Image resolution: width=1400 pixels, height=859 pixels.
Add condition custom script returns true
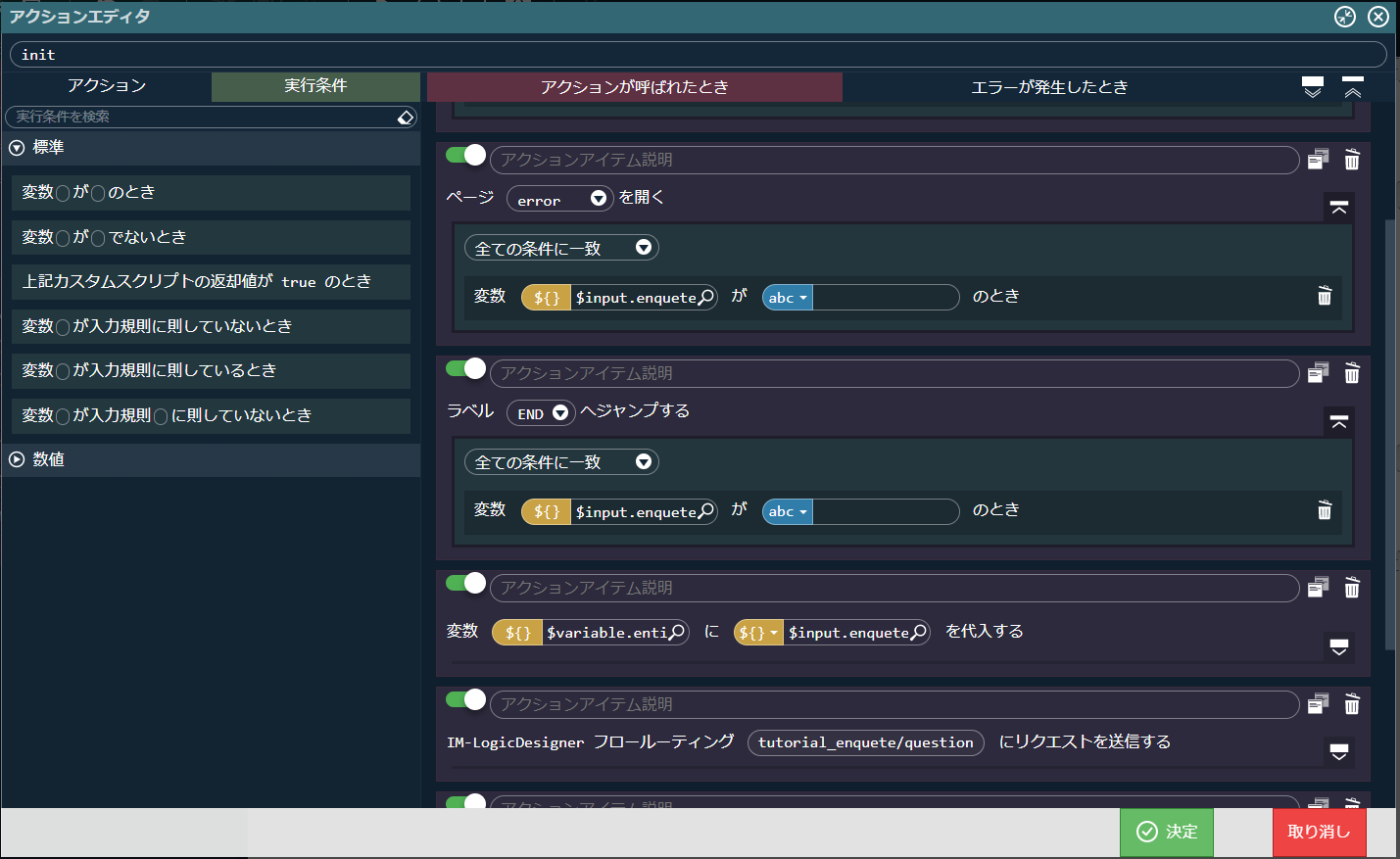[211, 282]
